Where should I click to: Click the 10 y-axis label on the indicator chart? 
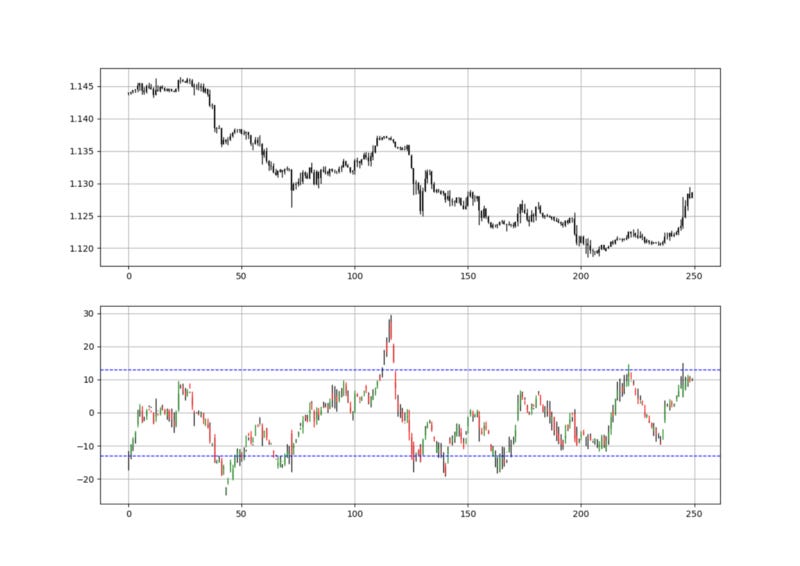[88, 380]
